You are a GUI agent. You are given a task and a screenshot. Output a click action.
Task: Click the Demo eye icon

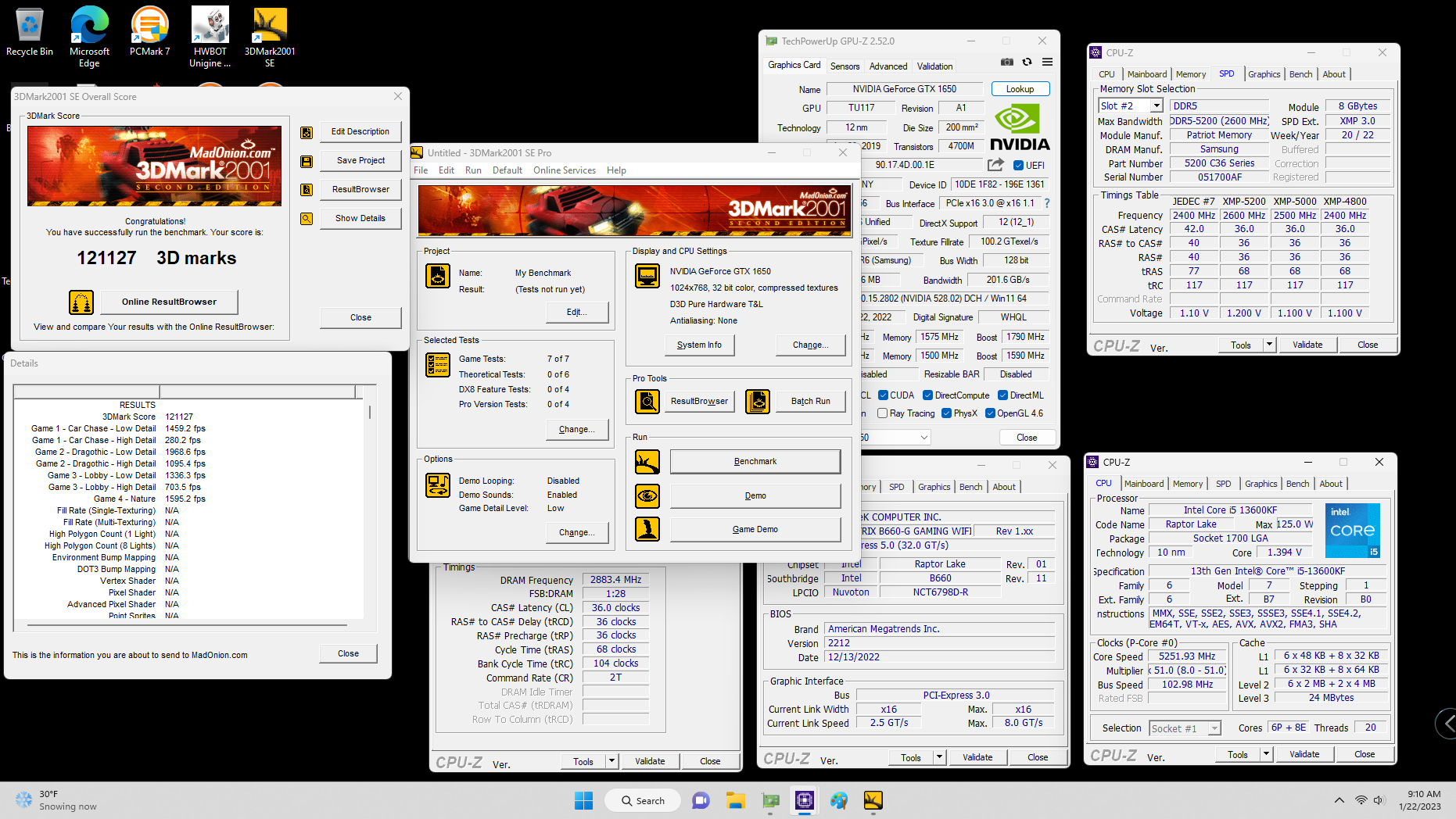[647, 495]
